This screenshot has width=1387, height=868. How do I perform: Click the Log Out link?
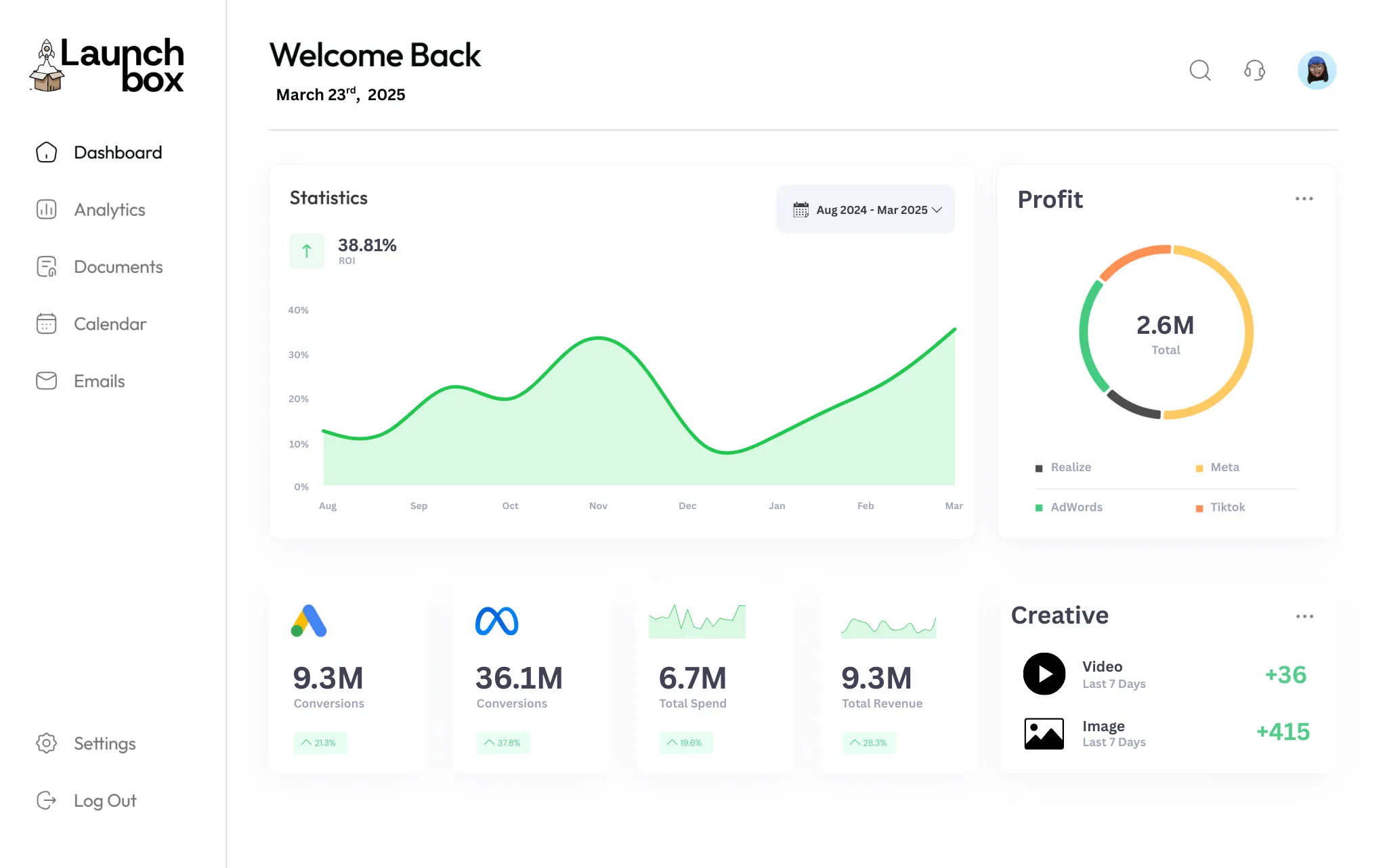[105, 800]
